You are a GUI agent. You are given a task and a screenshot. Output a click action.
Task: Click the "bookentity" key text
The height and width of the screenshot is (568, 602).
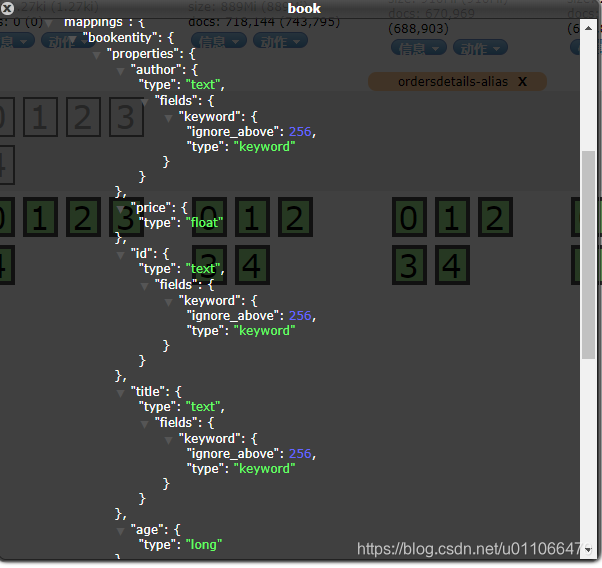point(122,38)
